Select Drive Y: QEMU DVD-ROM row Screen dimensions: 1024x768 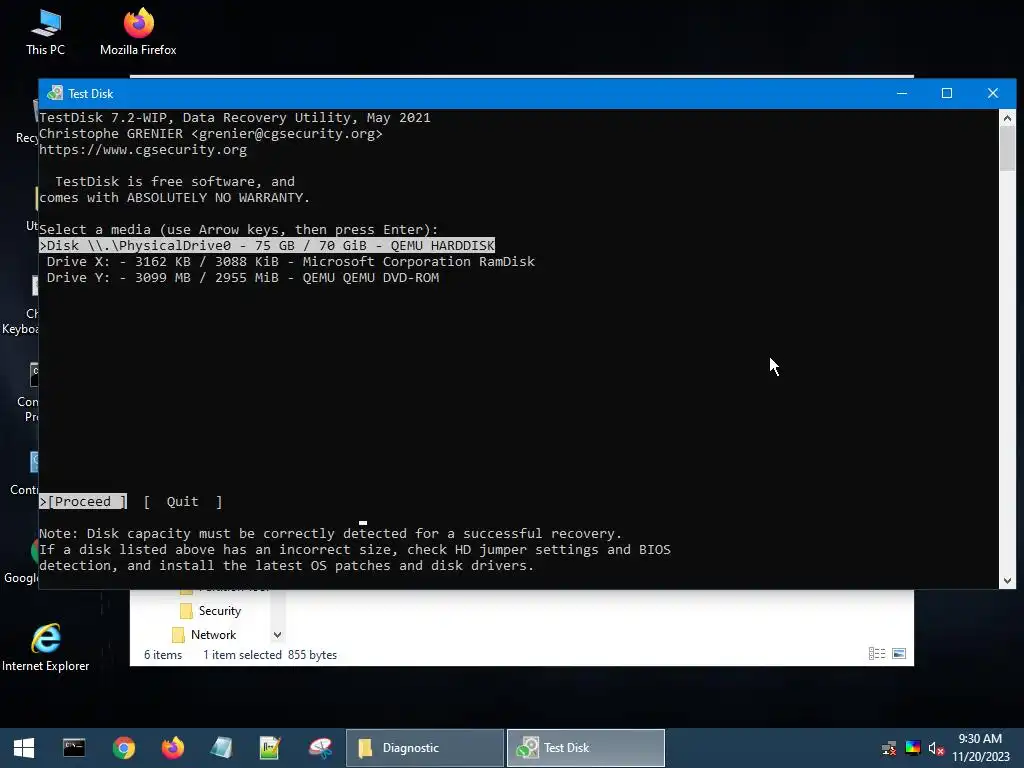coord(242,278)
